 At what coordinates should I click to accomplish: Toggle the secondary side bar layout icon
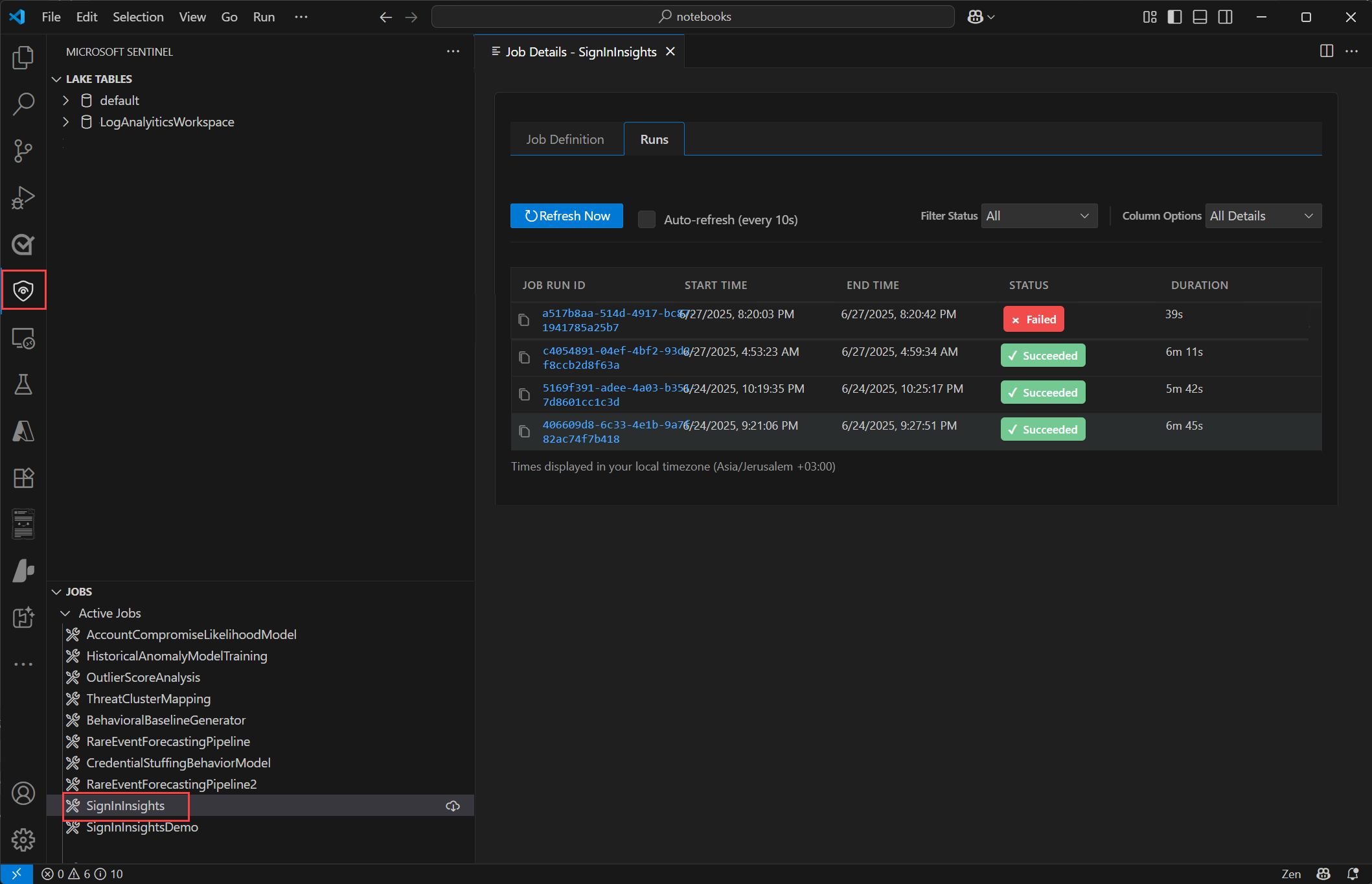coord(1225,17)
